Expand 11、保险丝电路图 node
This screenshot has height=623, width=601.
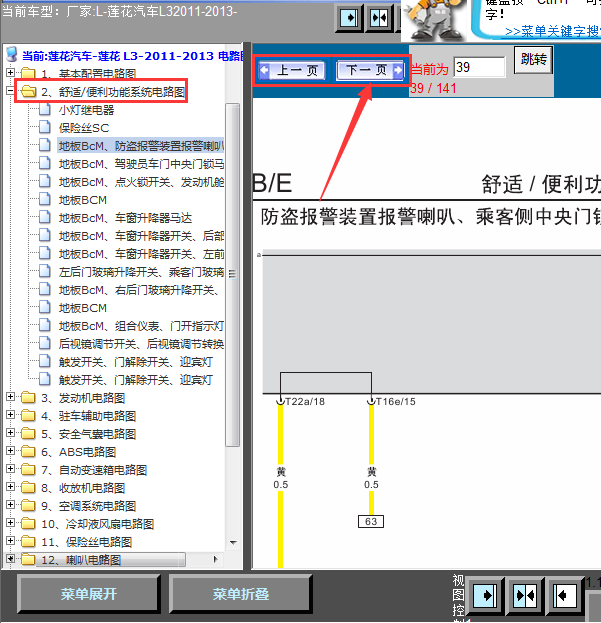click(x=10, y=541)
